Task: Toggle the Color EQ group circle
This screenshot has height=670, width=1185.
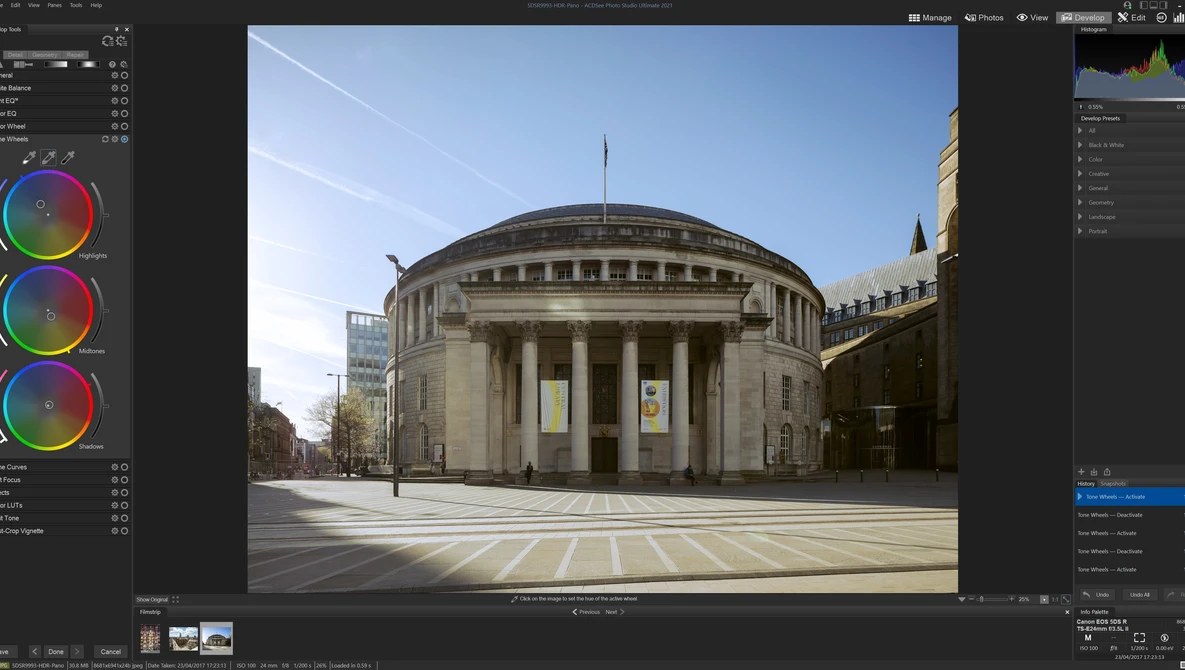Action: coord(125,113)
